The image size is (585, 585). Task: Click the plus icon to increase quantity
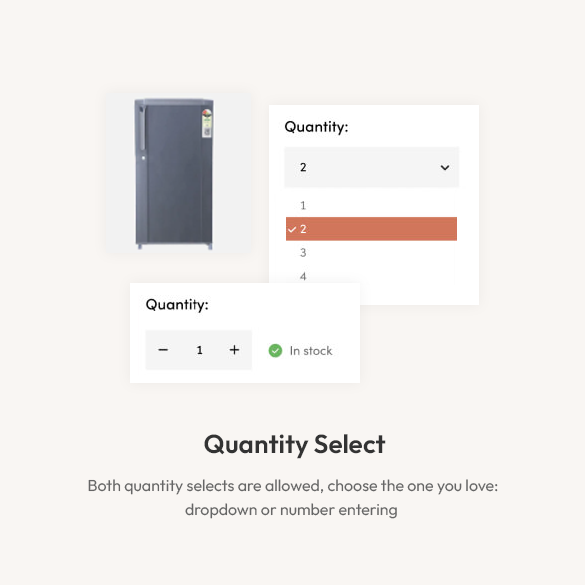[234, 350]
